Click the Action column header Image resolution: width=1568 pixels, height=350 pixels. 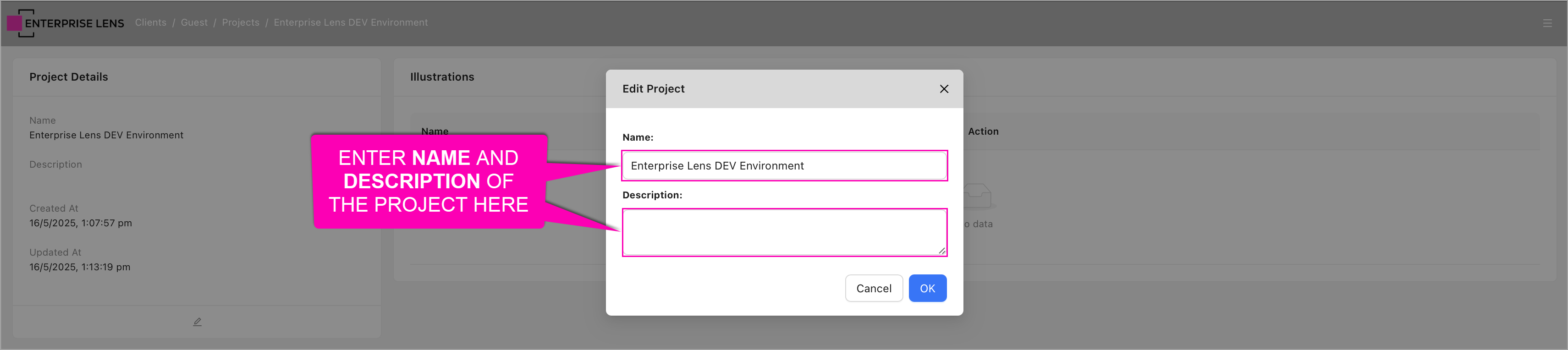983,131
